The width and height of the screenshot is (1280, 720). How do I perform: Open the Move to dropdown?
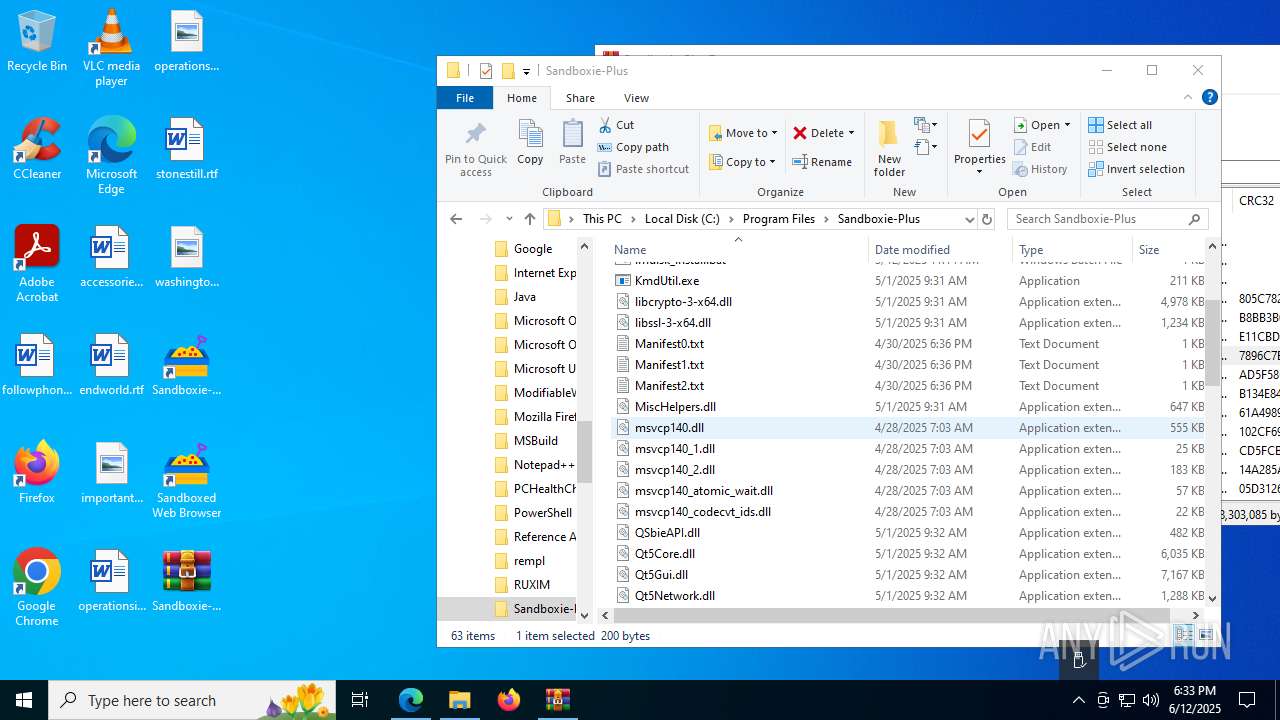pyautogui.click(x=743, y=133)
